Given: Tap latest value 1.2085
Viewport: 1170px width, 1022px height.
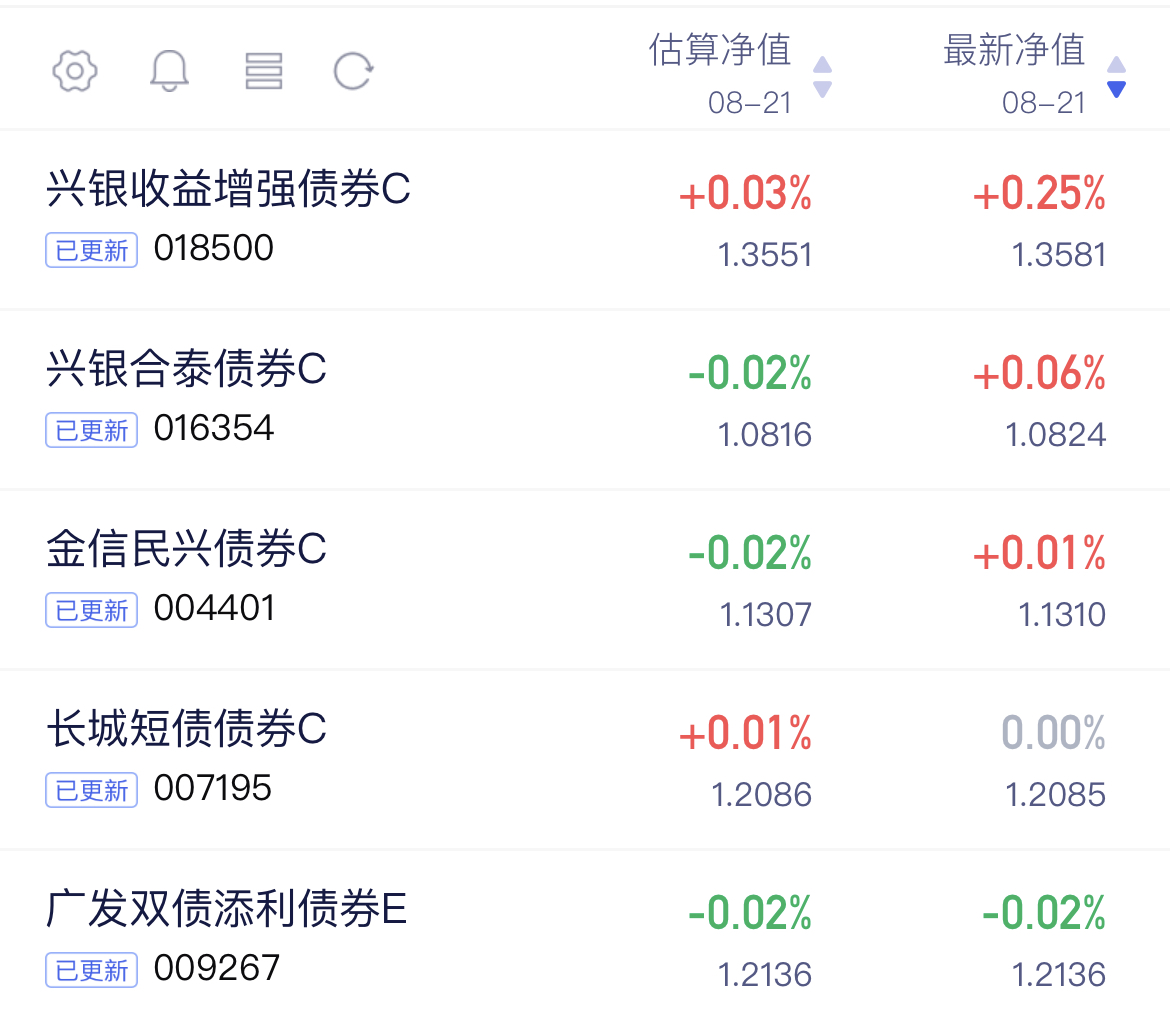Looking at the screenshot, I should pos(1056,795).
